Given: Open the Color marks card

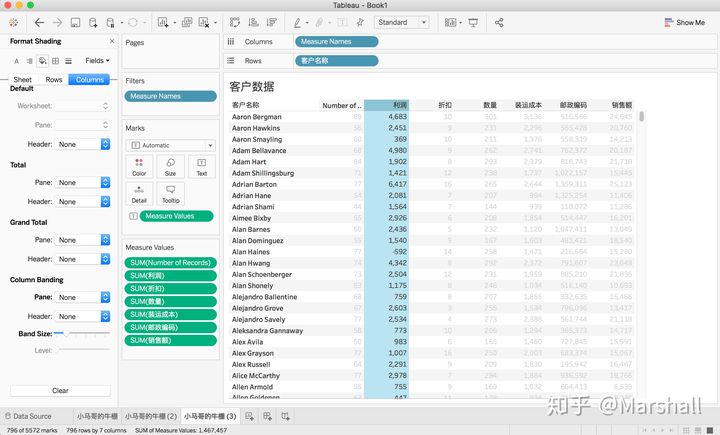Looking at the screenshot, I should pos(139,167).
